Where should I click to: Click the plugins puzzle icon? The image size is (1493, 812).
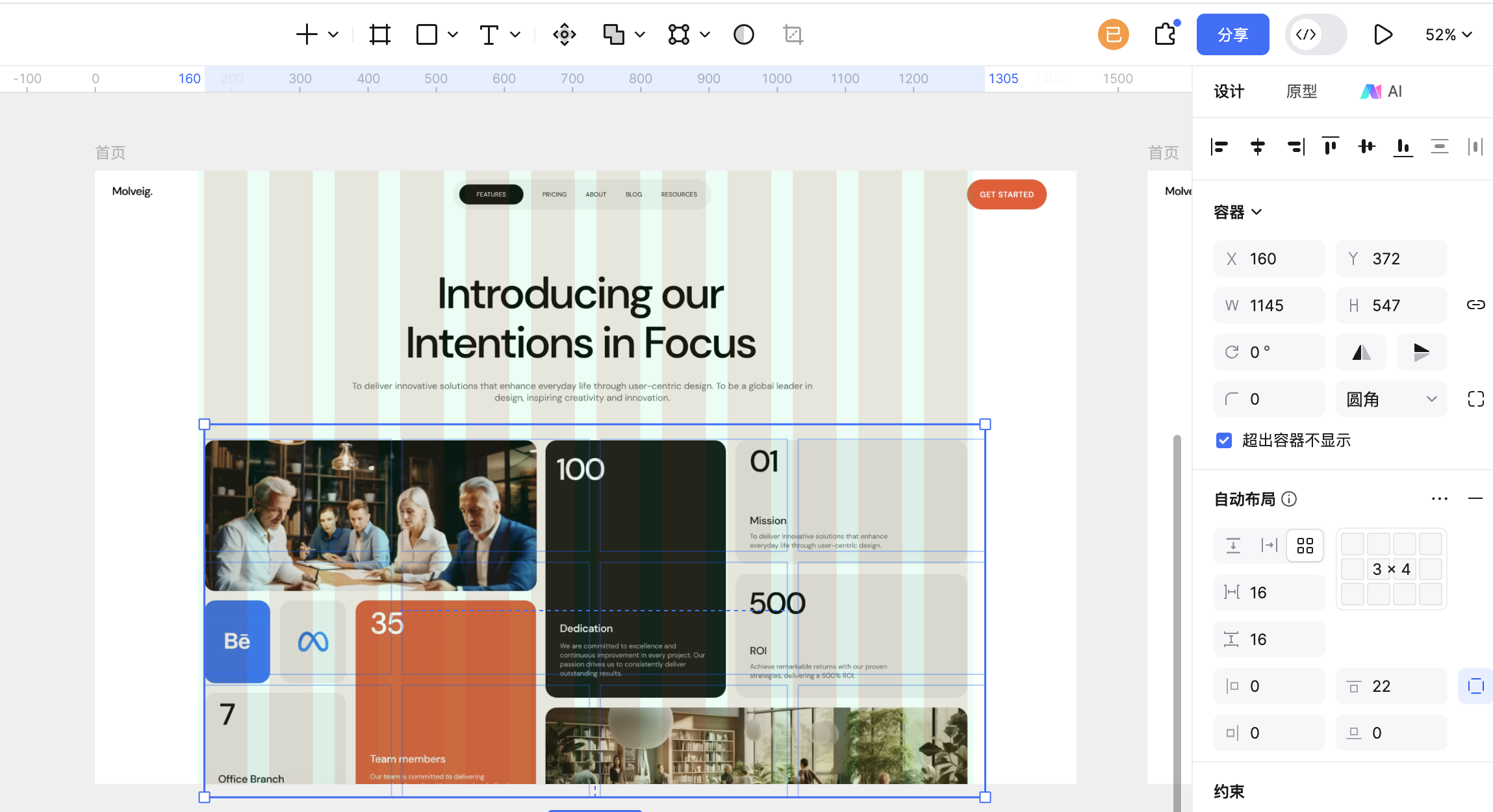[x=1166, y=34]
